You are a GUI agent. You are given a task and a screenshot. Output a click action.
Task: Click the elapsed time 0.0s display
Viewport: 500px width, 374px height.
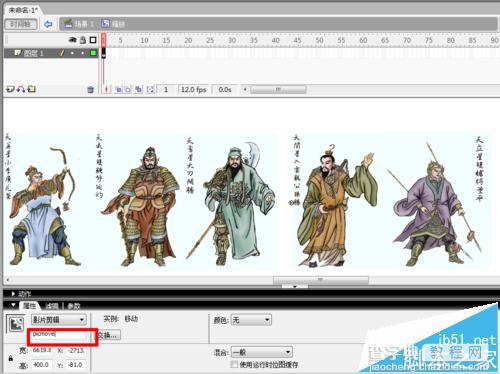(x=225, y=89)
